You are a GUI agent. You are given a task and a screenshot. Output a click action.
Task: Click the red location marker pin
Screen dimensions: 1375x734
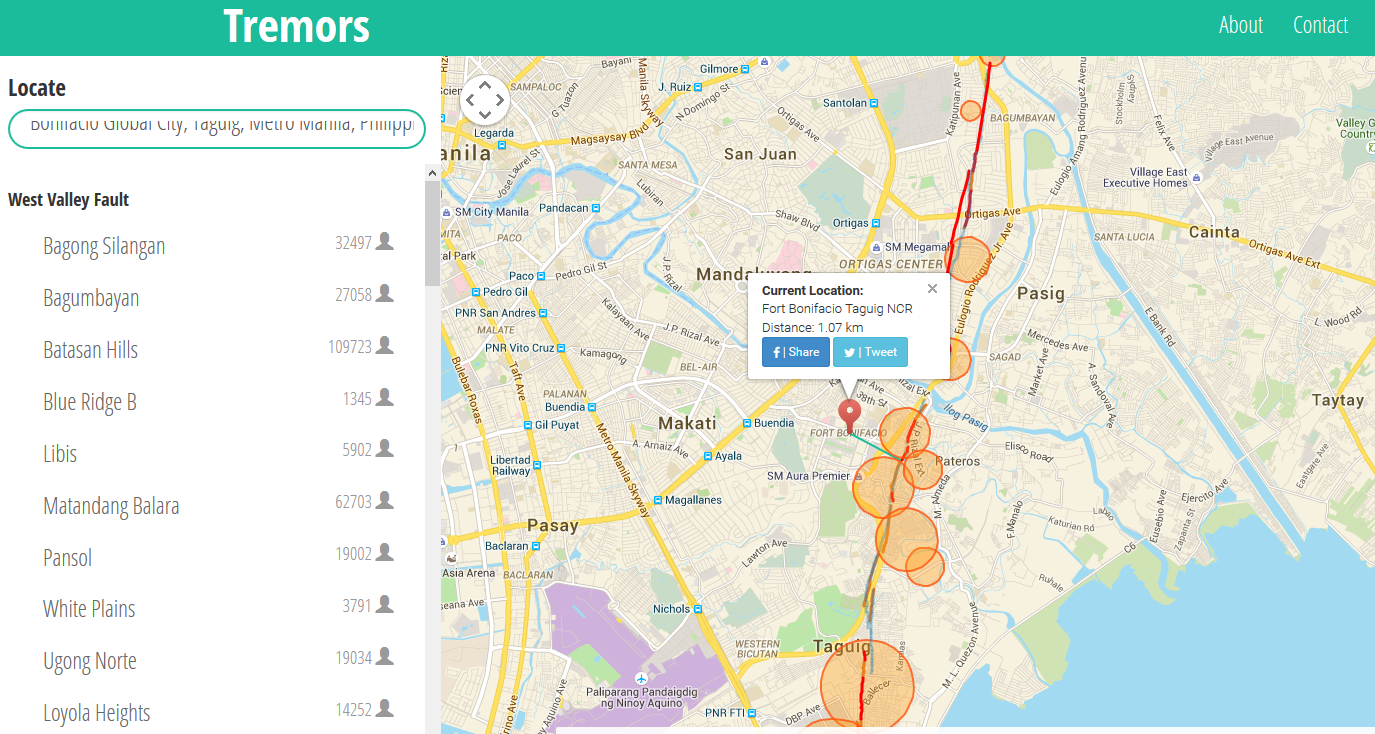pos(850,415)
